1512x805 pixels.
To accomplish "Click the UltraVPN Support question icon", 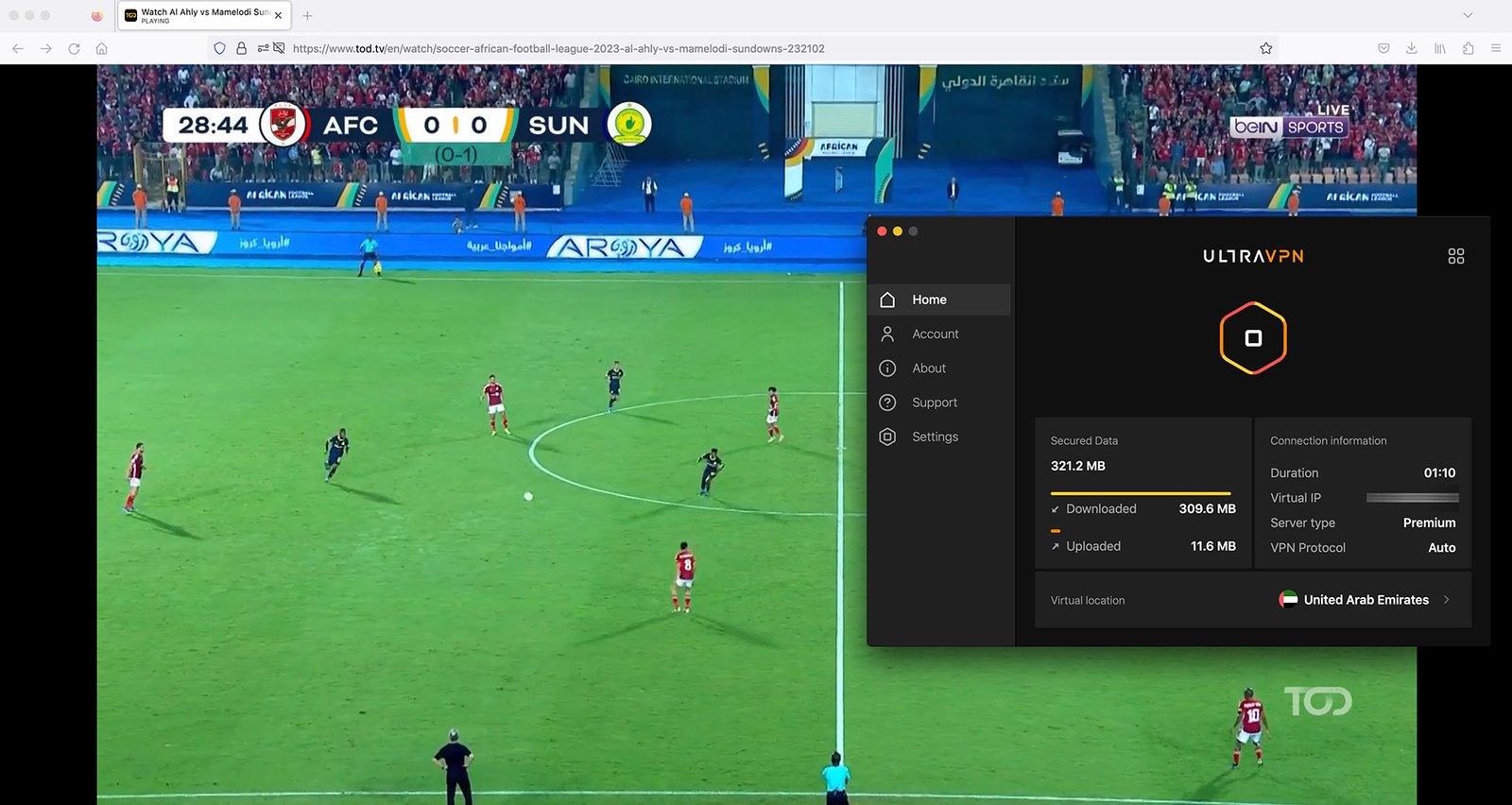I will point(887,402).
